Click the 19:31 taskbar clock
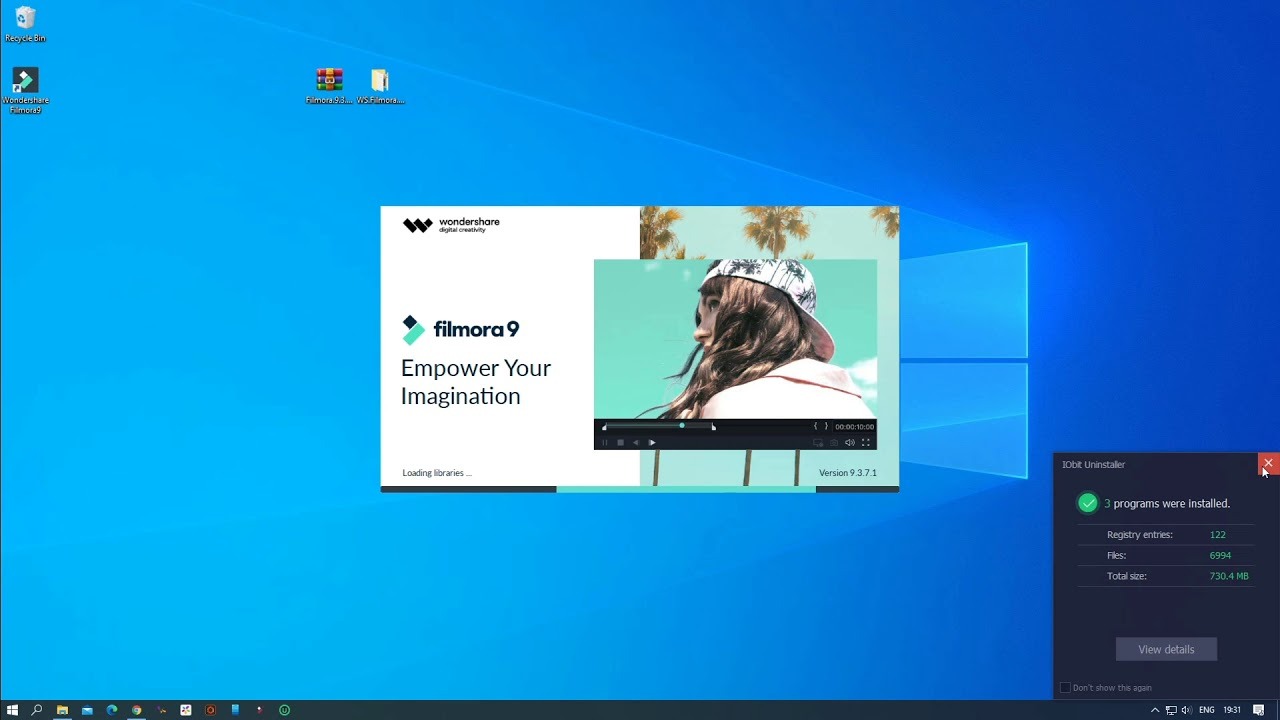Screen dimensions: 1280x720 coord(1232,710)
